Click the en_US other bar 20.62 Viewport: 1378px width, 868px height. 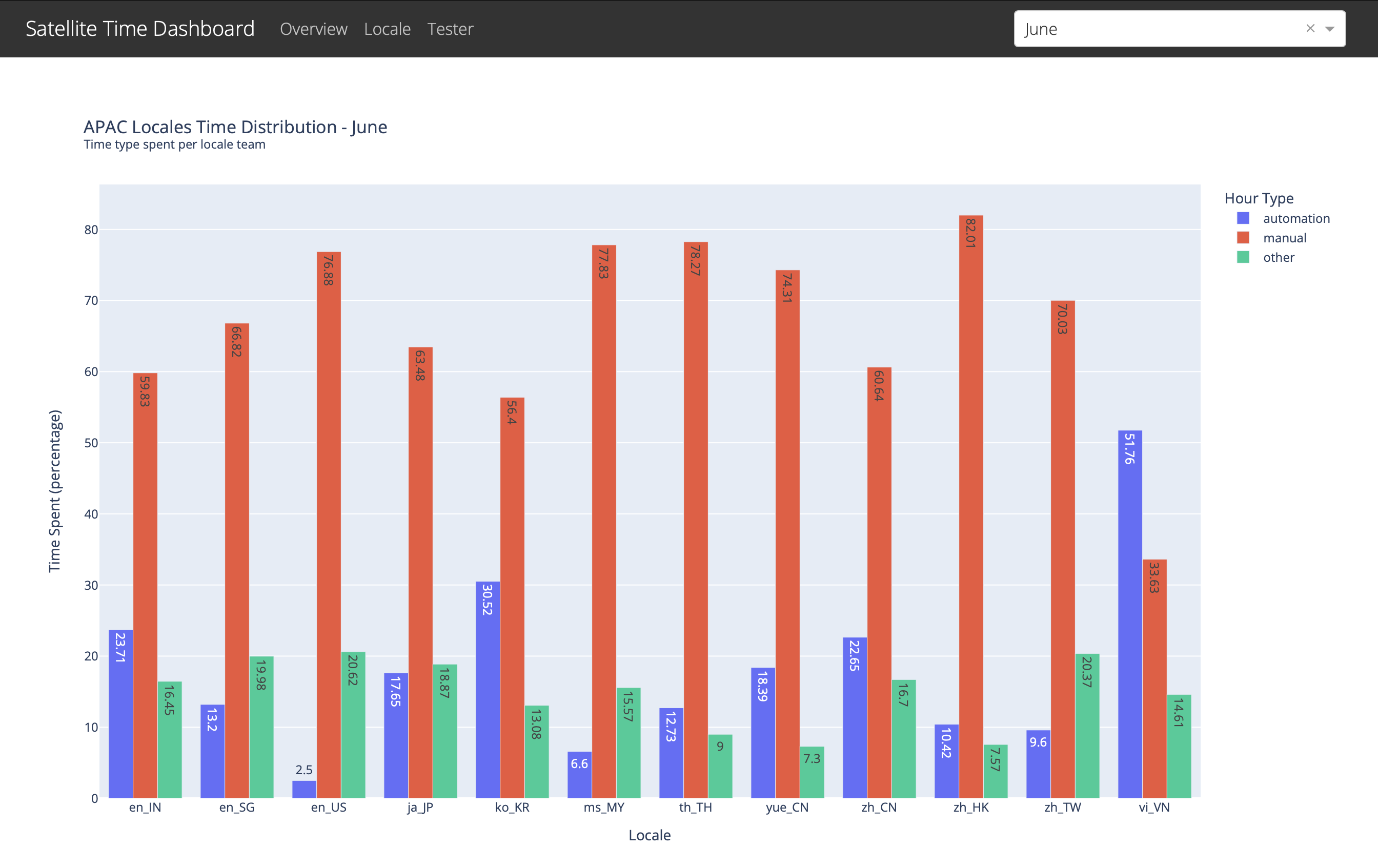coord(353,725)
